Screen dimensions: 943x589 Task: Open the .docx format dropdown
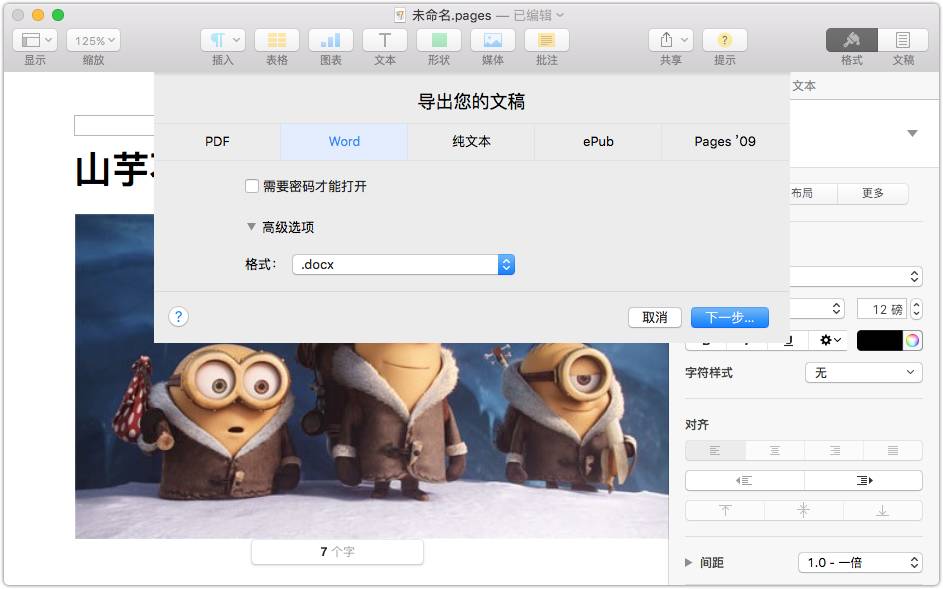(404, 265)
